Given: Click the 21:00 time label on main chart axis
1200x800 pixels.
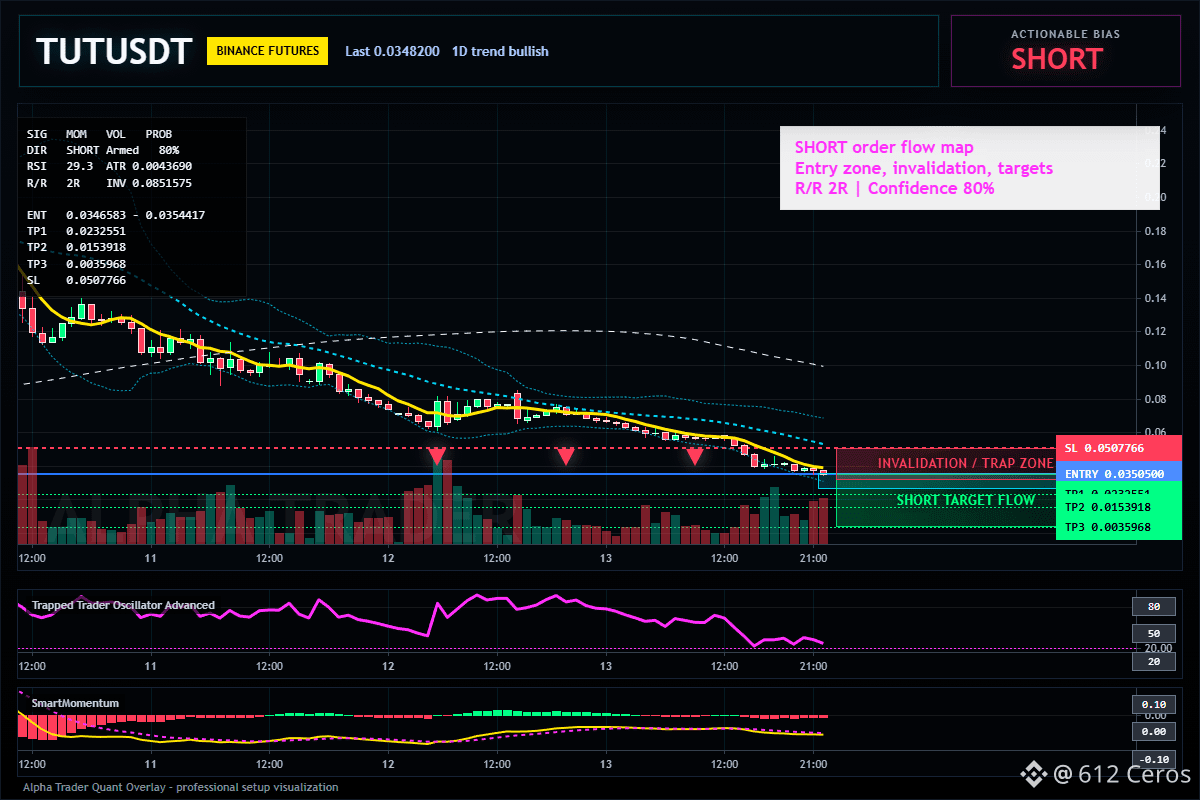Looking at the screenshot, I should (x=813, y=557).
